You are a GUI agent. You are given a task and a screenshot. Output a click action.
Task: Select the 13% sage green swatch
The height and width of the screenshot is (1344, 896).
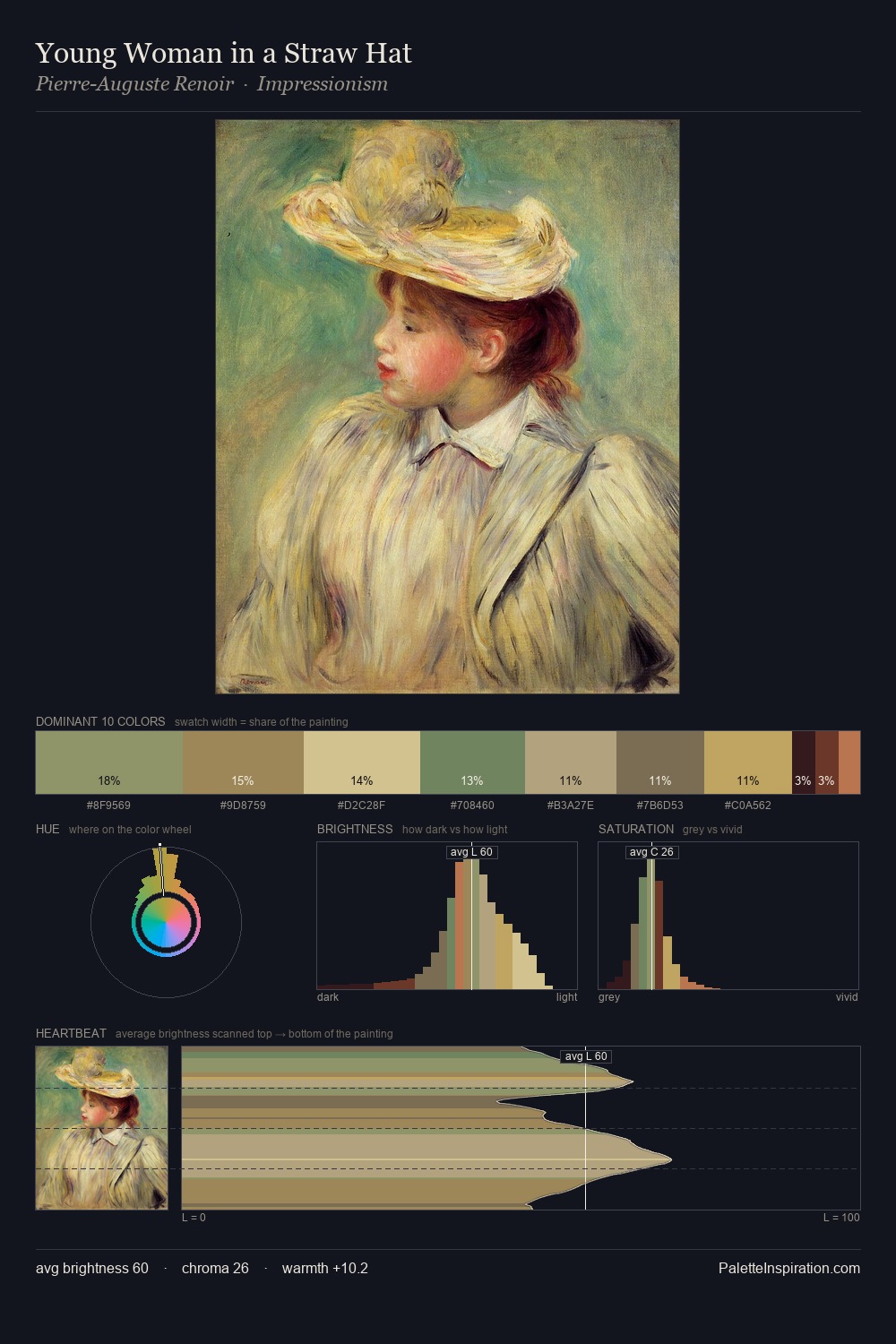pyautogui.click(x=472, y=762)
